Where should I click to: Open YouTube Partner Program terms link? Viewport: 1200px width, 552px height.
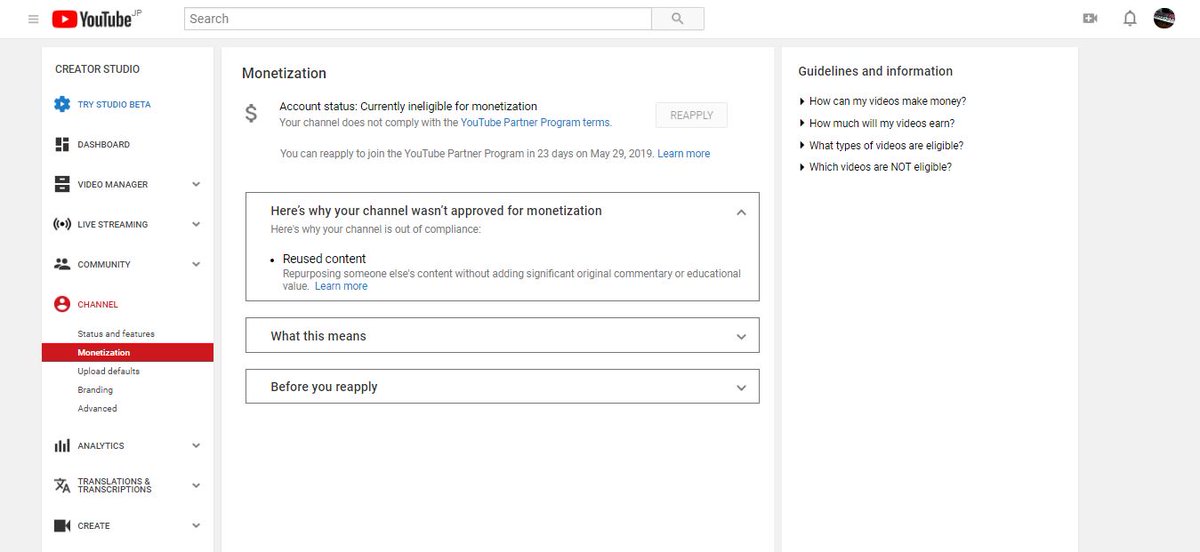click(x=536, y=122)
